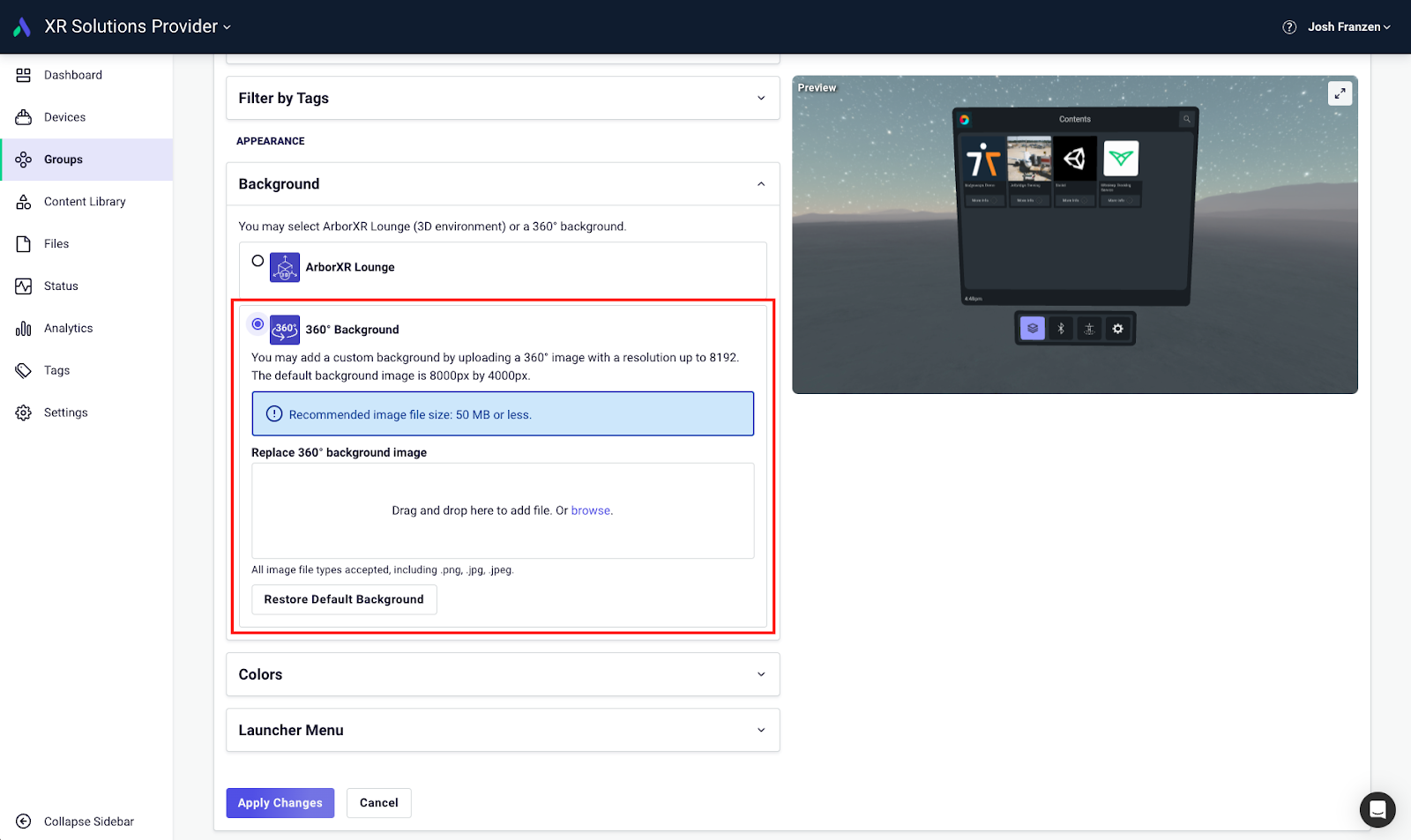Viewport: 1411px width, 840px height.
Task: Open the help question-mark icon in the top bar
Action: (1288, 26)
